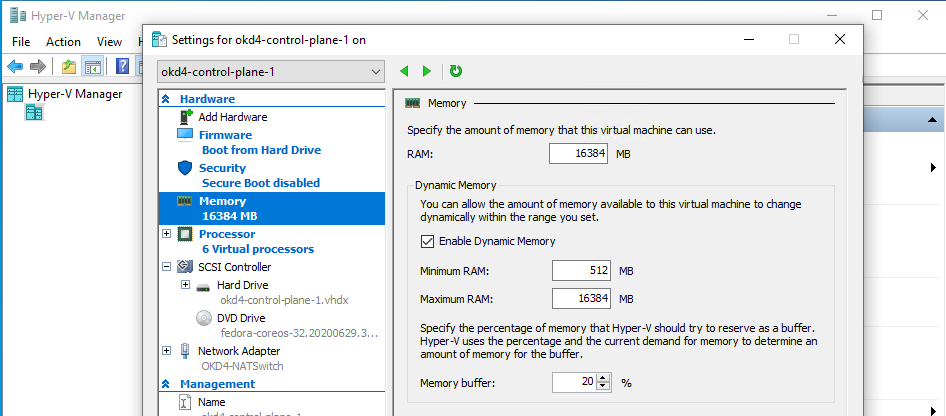Click Boot from Hard Drive text

261,150
